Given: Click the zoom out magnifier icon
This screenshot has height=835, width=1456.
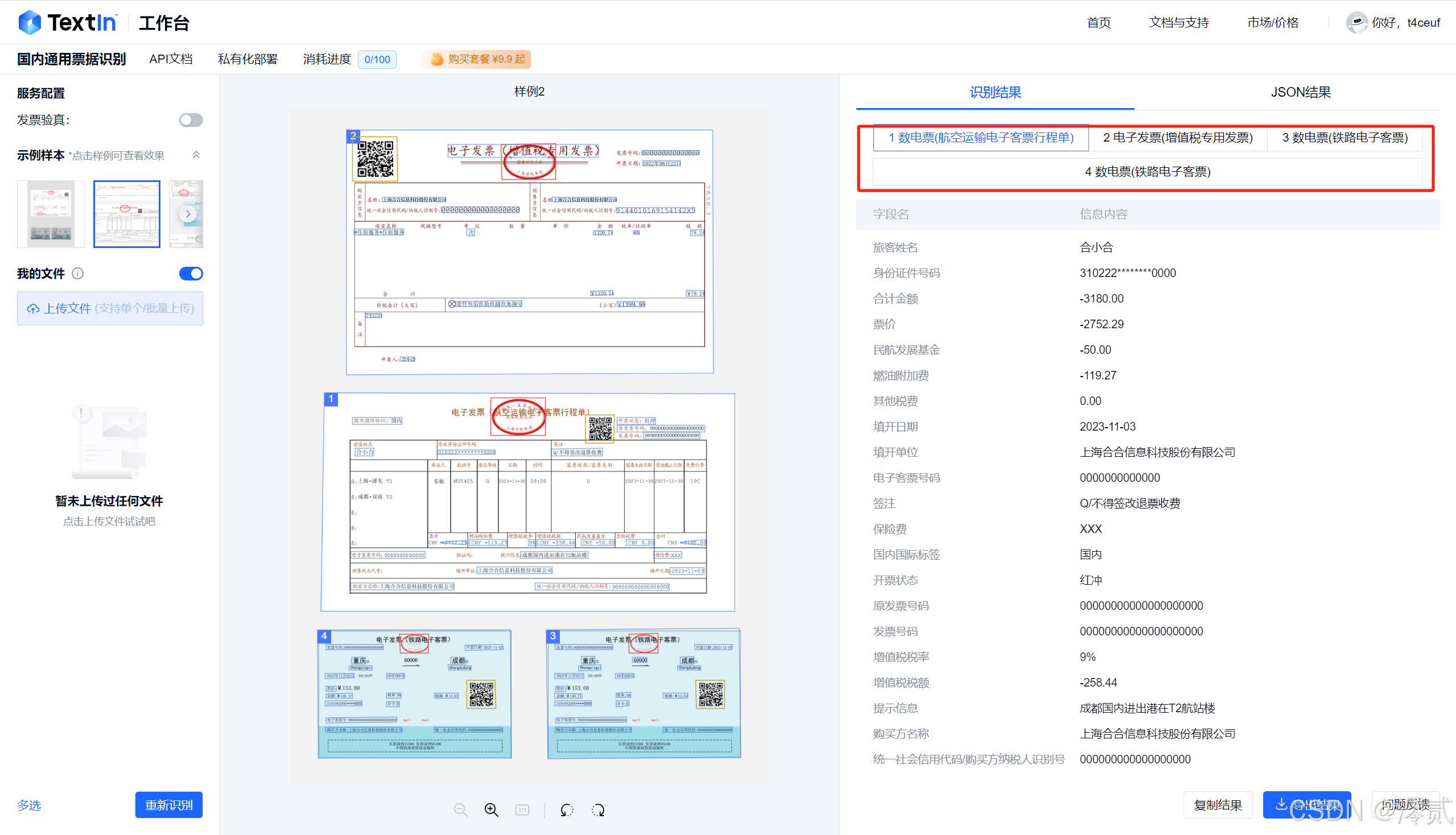Looking at the screenshot, I should click(461, 809).
